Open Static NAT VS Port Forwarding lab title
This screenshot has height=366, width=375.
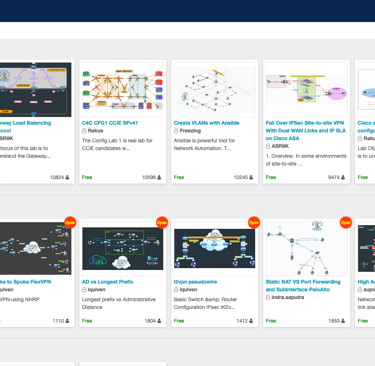point(303,286)
